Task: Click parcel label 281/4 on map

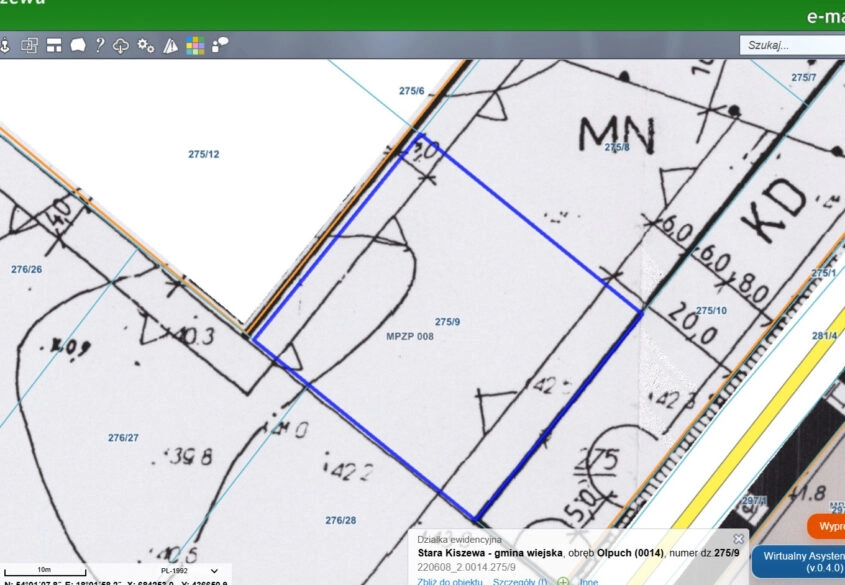Action: point(825,336)
